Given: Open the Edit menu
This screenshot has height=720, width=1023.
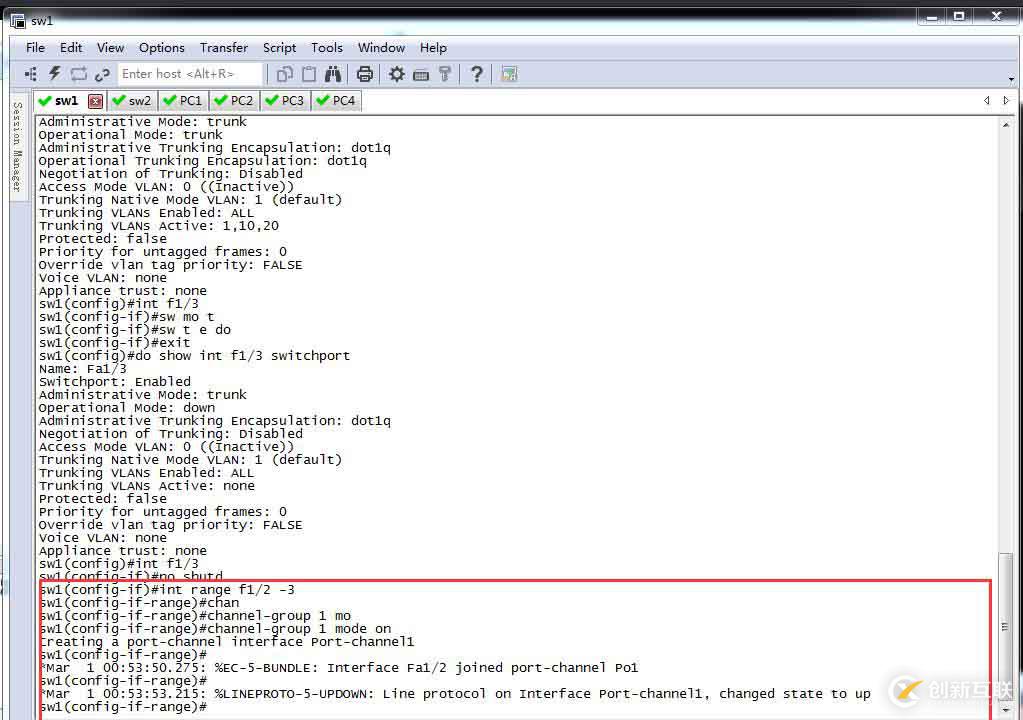Looking at the screenshot, I should (x=71, y=48).
